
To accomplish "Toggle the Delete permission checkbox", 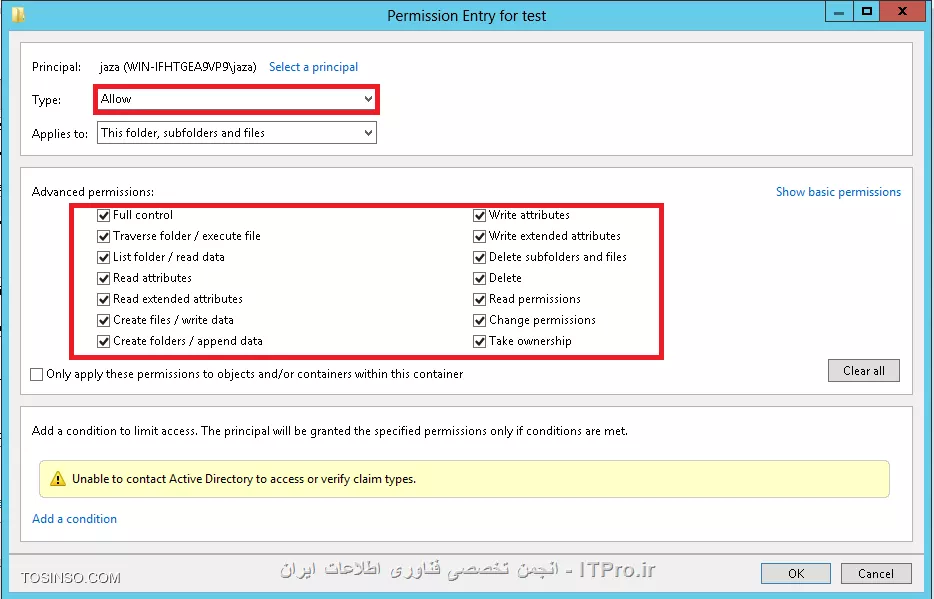I will [480, 278].
